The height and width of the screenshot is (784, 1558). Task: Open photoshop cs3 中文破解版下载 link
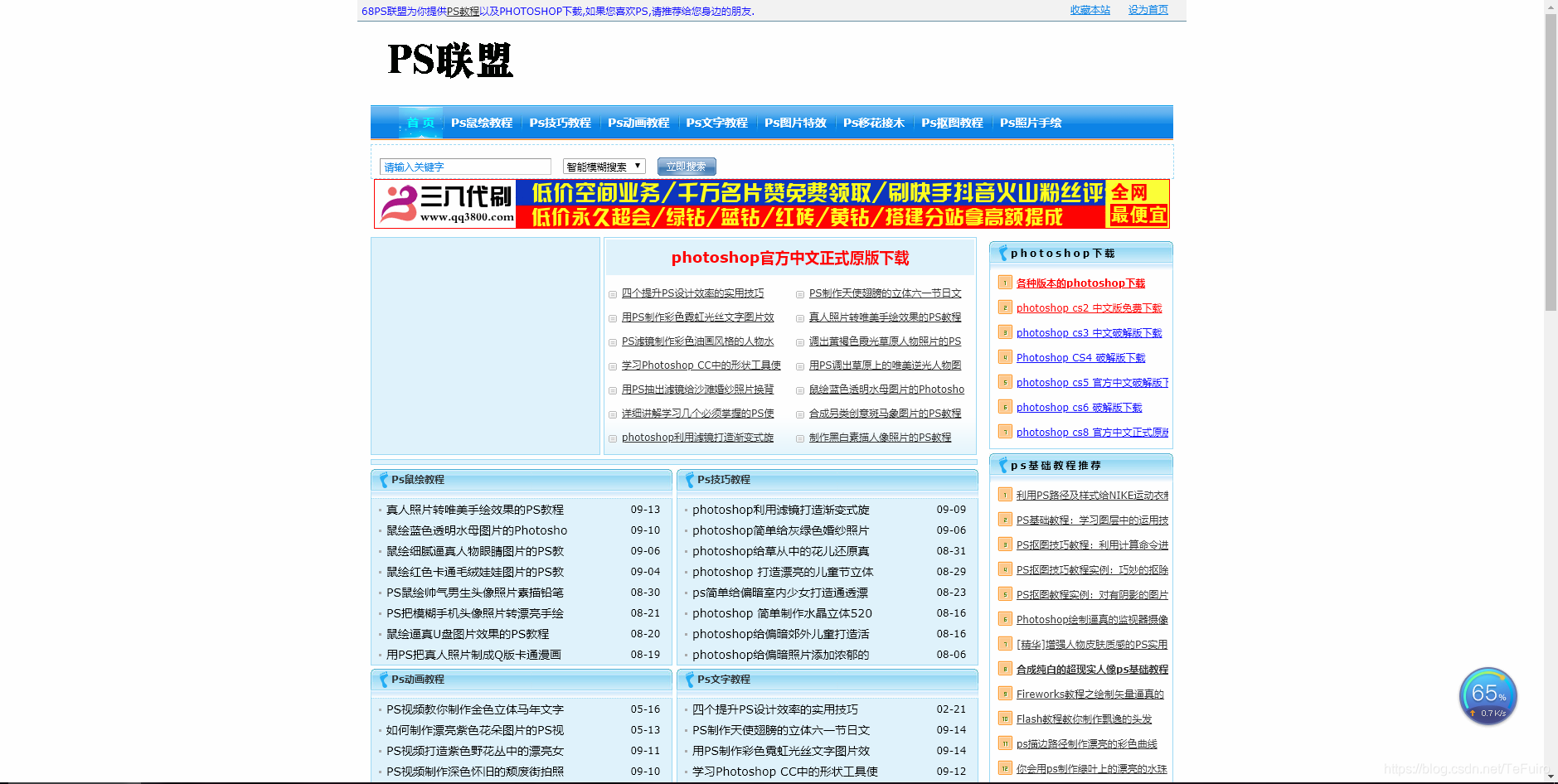coord(1089,332)
